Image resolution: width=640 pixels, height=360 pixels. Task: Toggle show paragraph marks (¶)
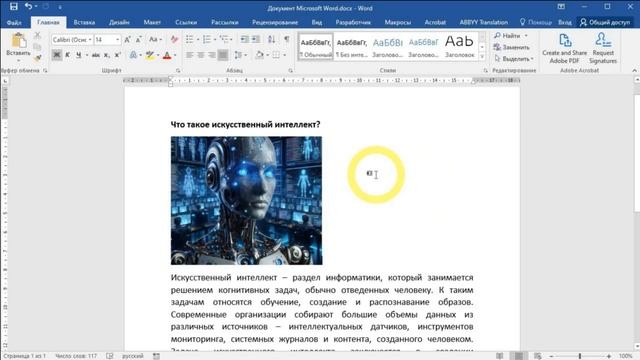point(287,39)
